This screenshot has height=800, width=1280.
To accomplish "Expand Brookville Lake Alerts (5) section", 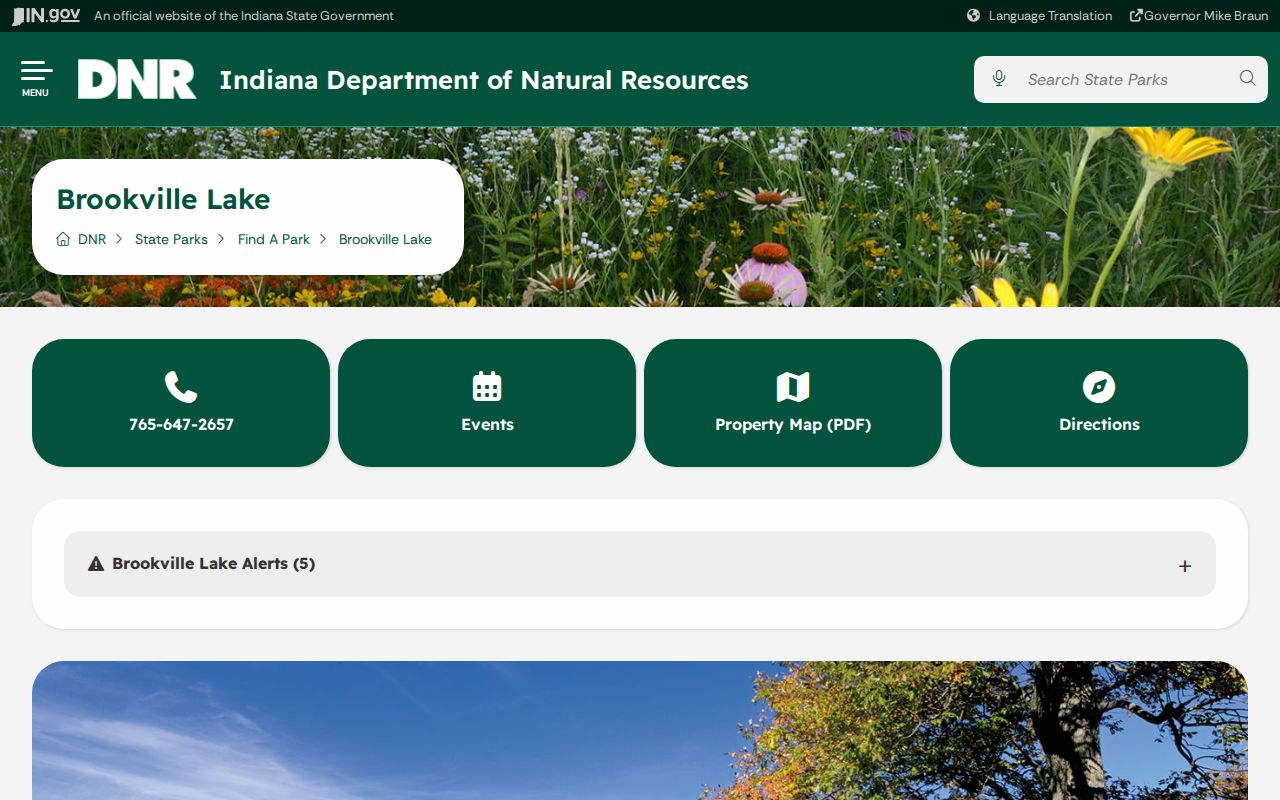I will (x=640, y=564).
